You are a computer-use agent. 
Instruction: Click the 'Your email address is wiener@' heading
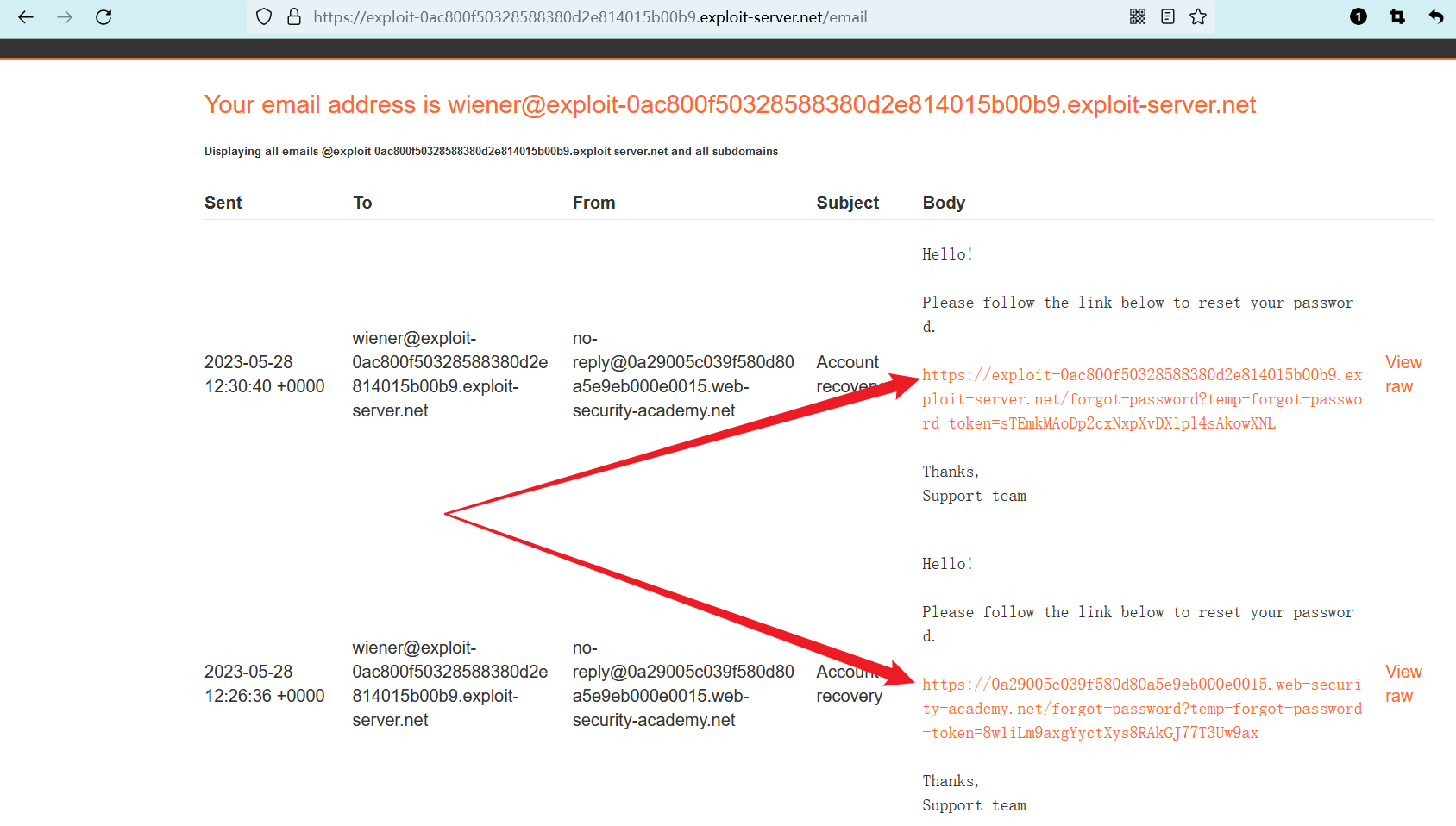(x=730, y=104)
